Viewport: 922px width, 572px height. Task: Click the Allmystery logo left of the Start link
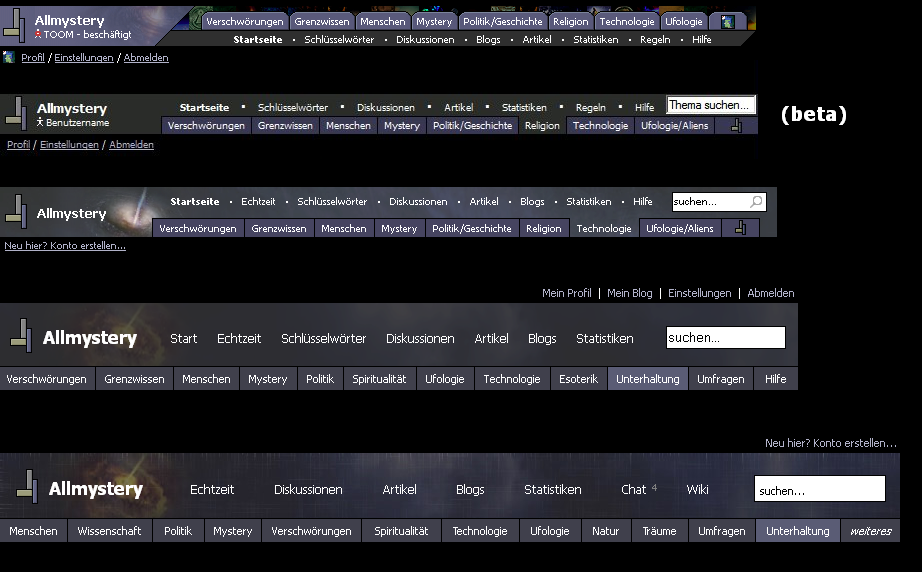pyautogui.click(x=74, y=338)
